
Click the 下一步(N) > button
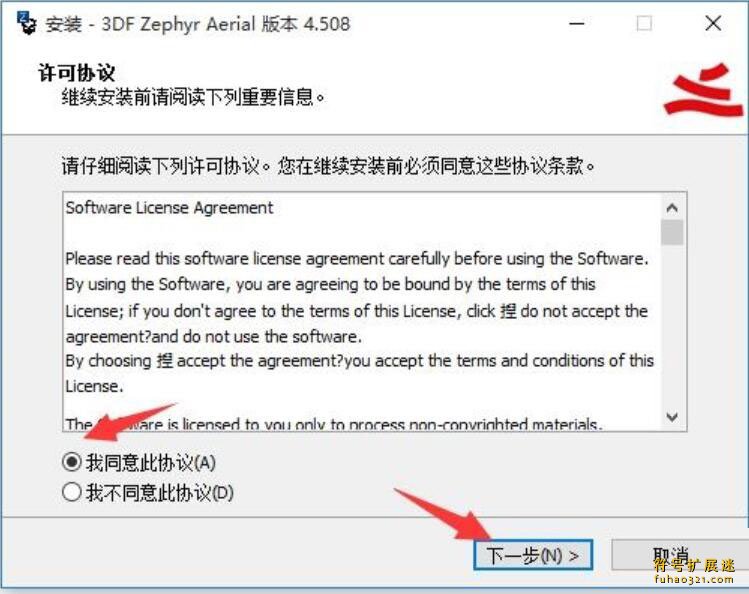pos(533,555)
